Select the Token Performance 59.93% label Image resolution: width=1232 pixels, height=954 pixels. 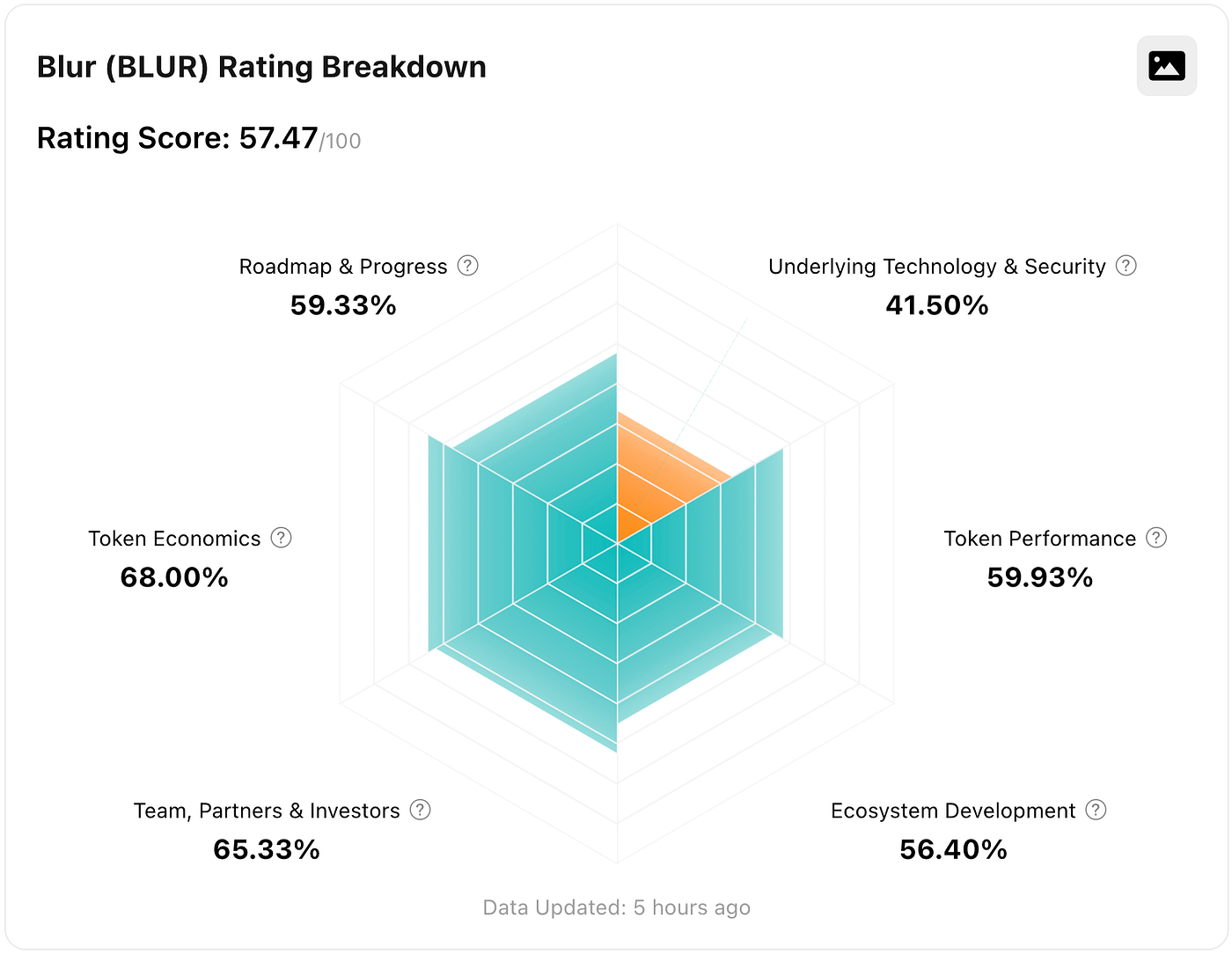point(1039,578)
